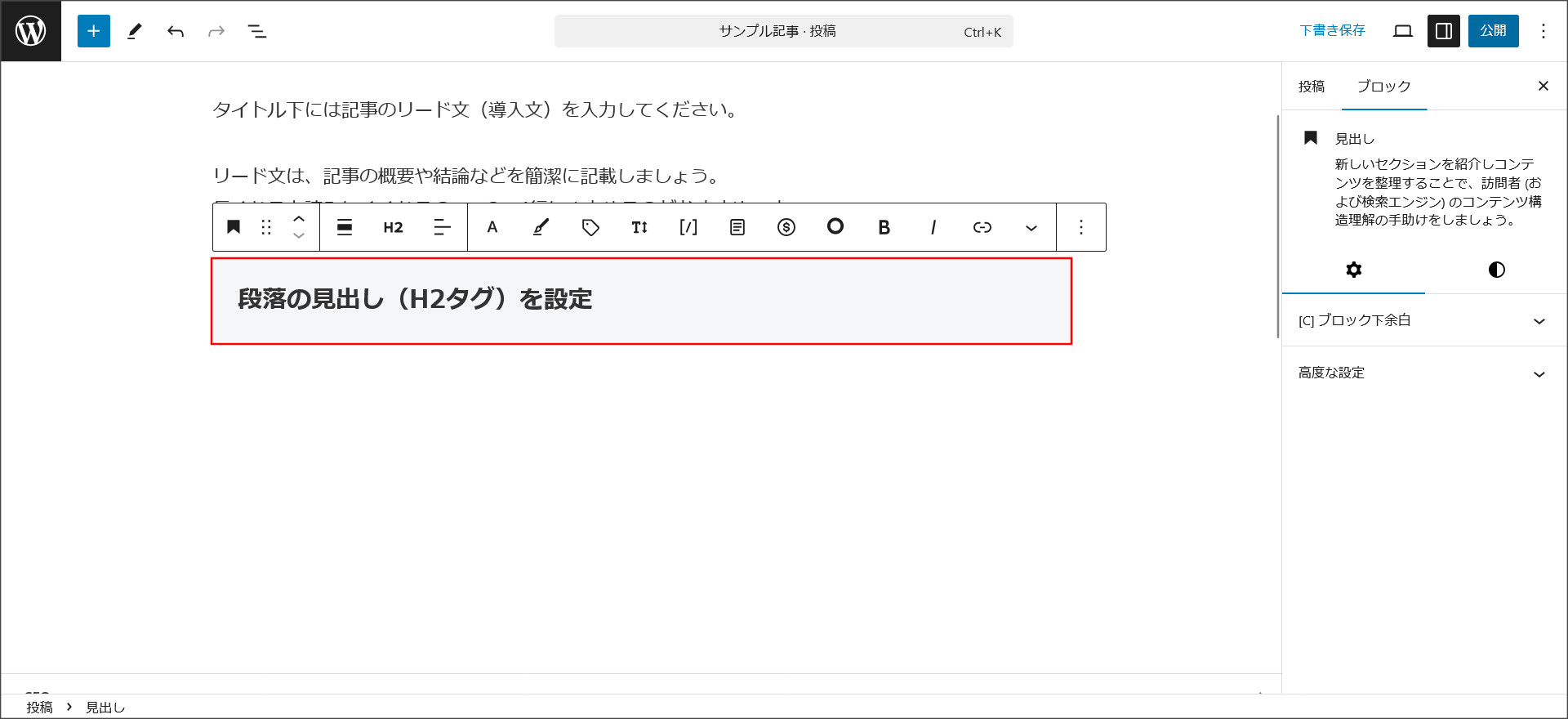Switch to the 投稿 tab

click(x=1312, y=87)
